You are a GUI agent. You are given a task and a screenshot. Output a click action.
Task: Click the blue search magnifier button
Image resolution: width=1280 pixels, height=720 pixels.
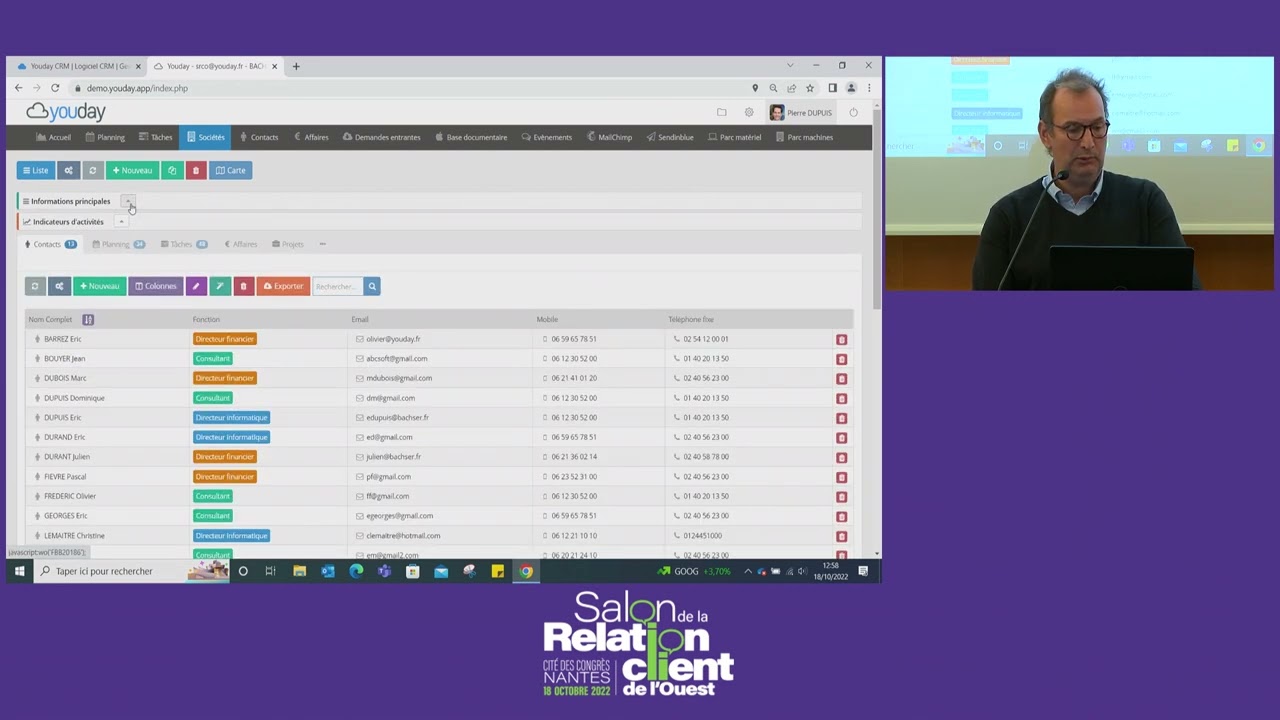click(x=372, y=286)
